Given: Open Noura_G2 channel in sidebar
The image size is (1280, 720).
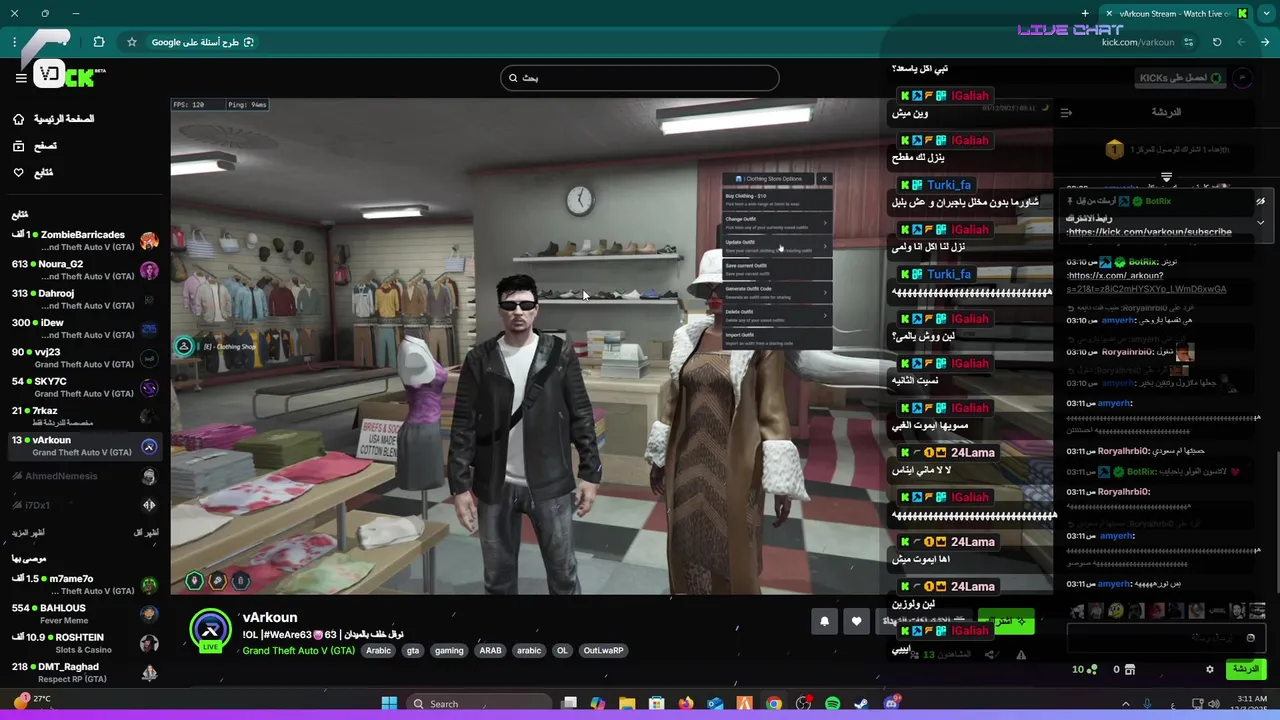Looking at the screenshot, I should pos(85,270).
